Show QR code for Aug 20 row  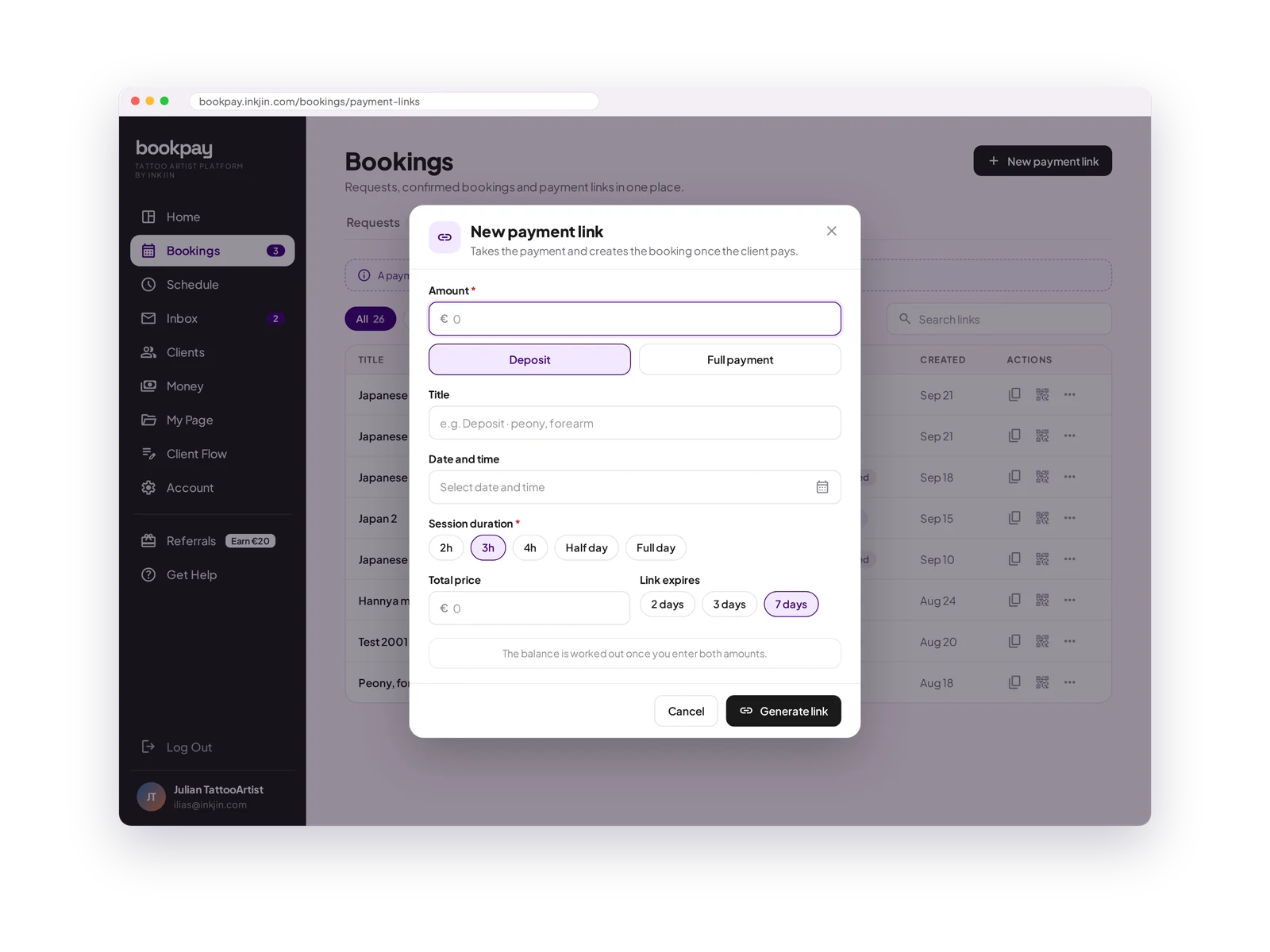point(1042,641)
